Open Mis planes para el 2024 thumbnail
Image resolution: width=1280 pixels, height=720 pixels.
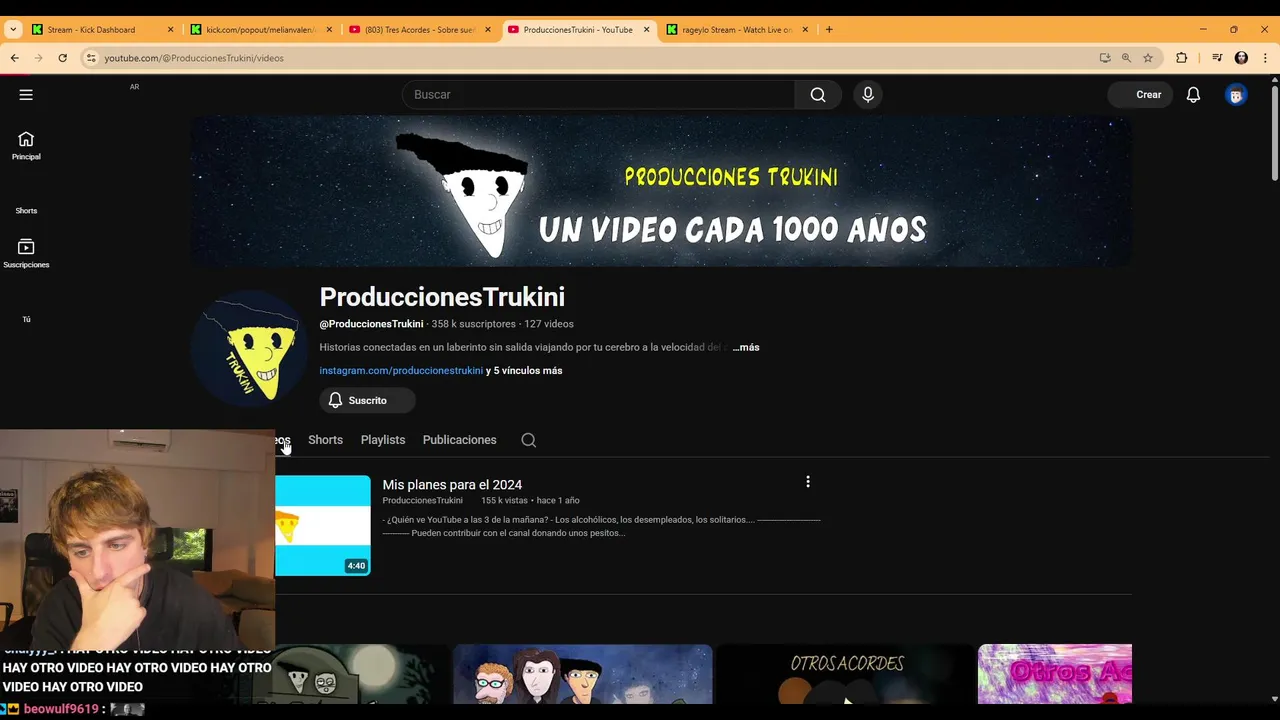click(322, 525)
